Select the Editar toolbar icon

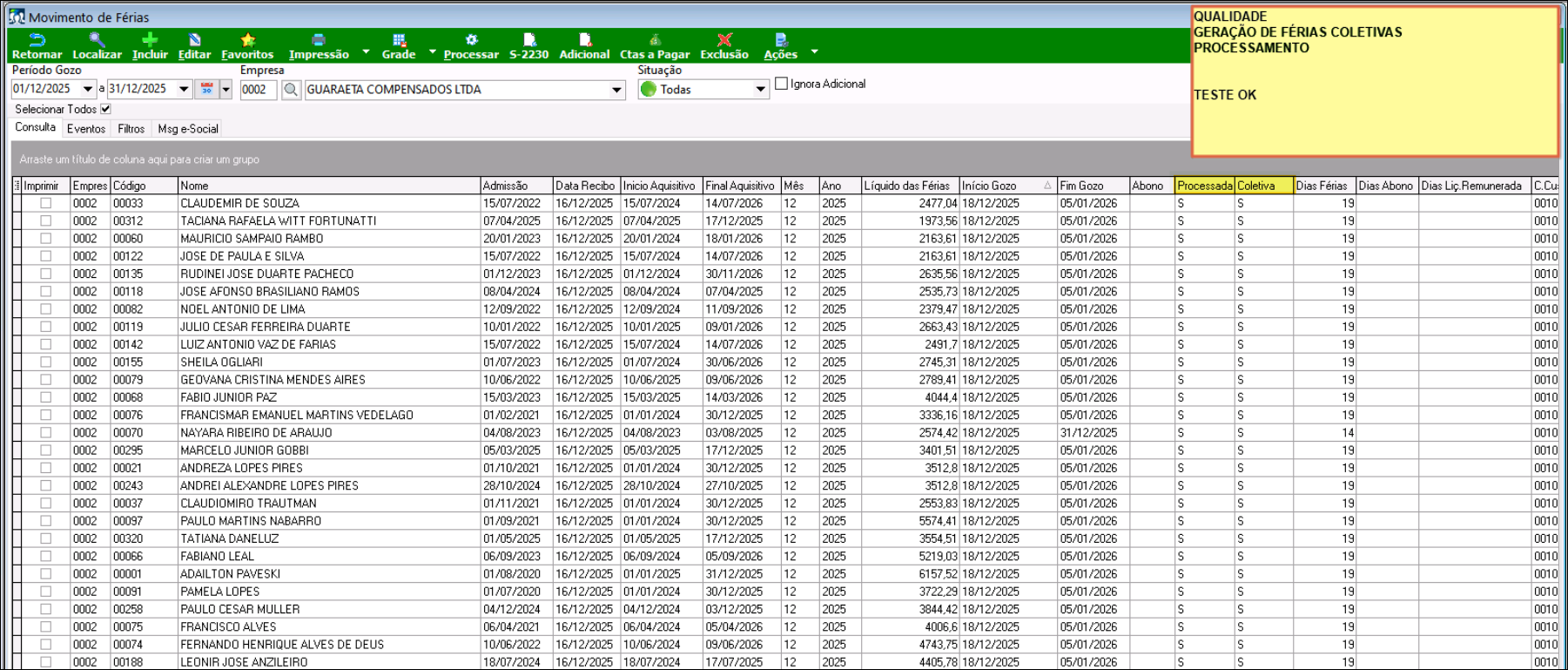tap(194, 40)
